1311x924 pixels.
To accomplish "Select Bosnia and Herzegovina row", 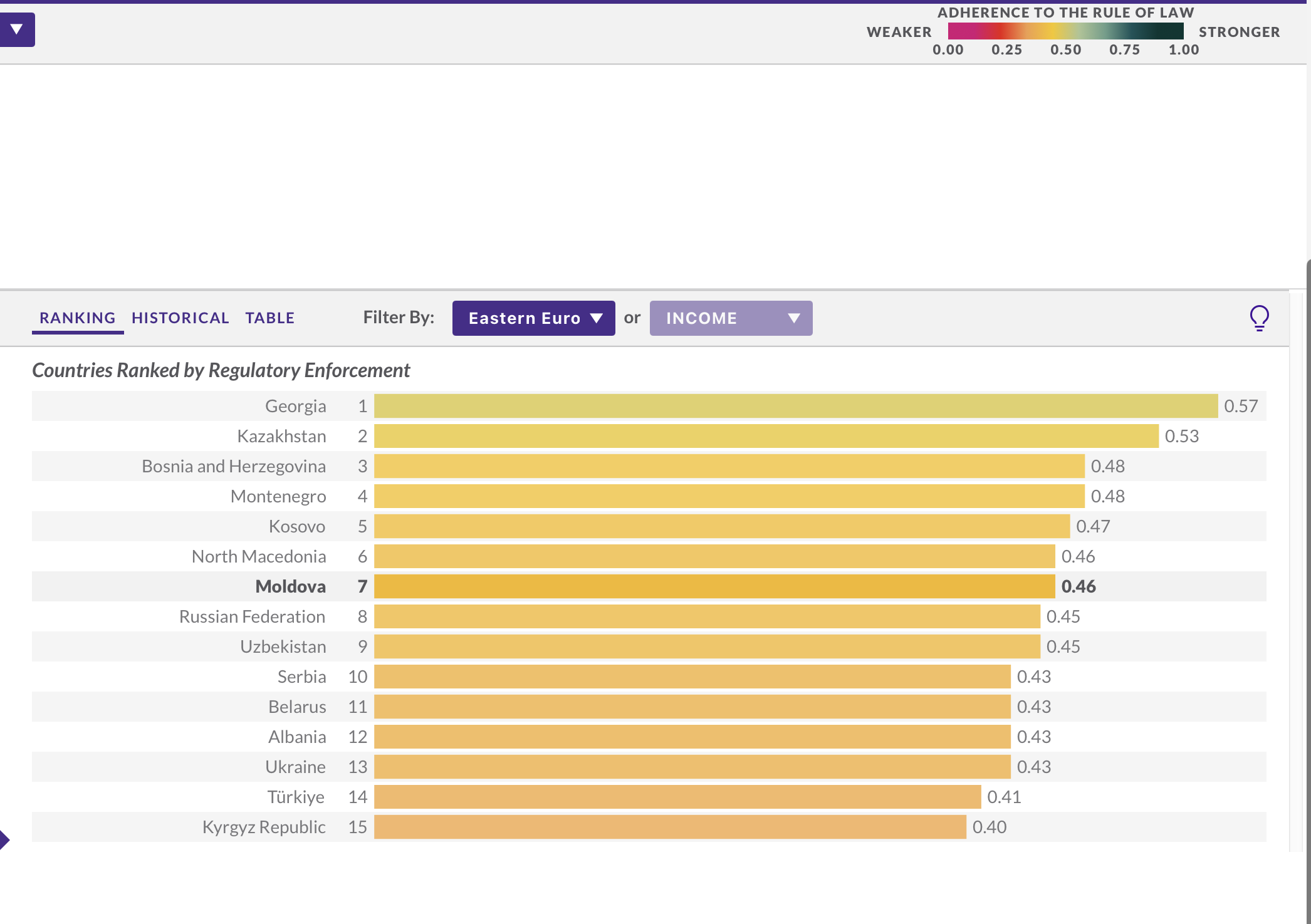I will tap(233, 466).
